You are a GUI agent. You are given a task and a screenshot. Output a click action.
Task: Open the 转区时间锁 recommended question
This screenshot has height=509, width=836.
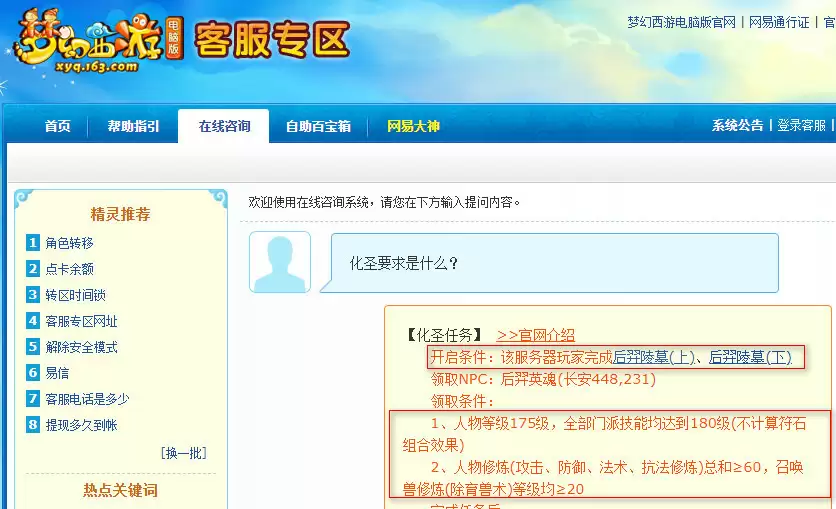(76, 295)
